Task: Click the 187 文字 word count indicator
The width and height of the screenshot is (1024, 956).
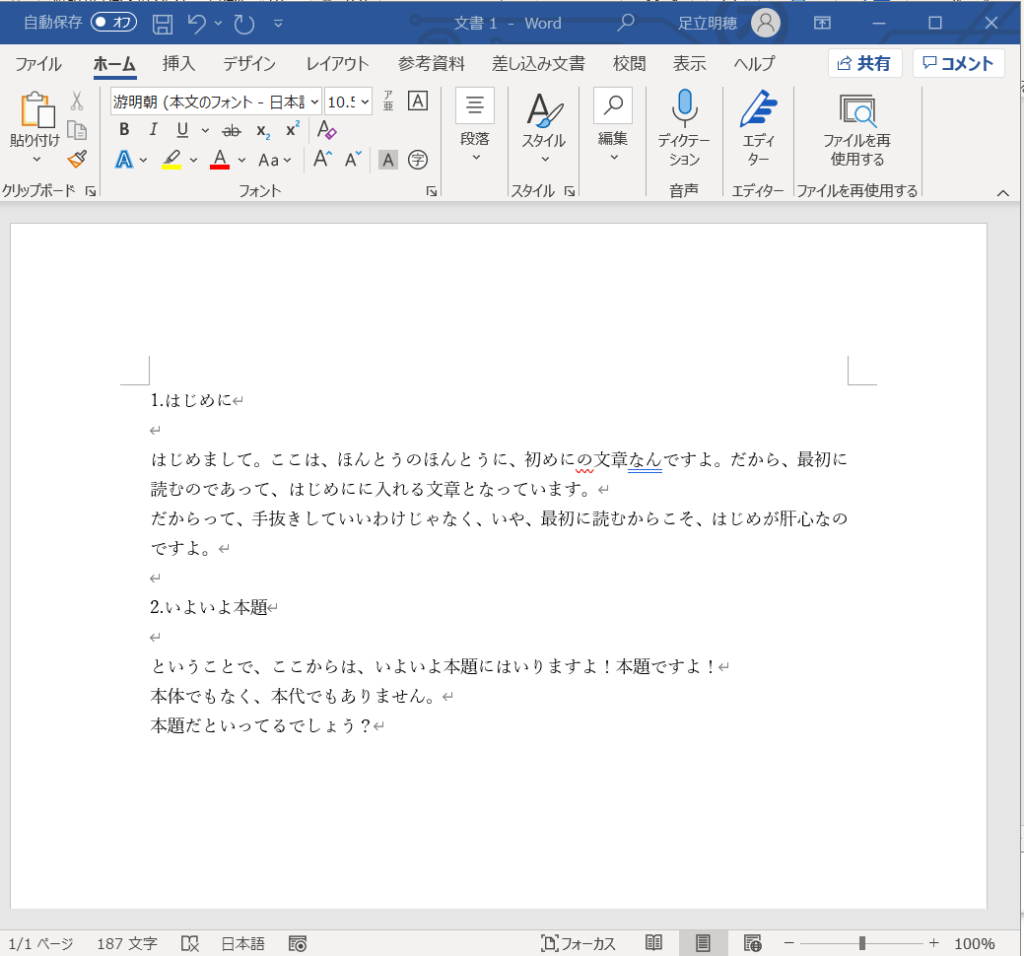Action: click(x=127, y=943)
